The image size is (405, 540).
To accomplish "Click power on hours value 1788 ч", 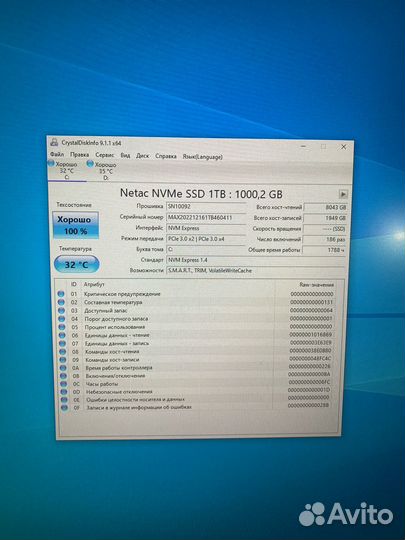I will tap(324, 250).
